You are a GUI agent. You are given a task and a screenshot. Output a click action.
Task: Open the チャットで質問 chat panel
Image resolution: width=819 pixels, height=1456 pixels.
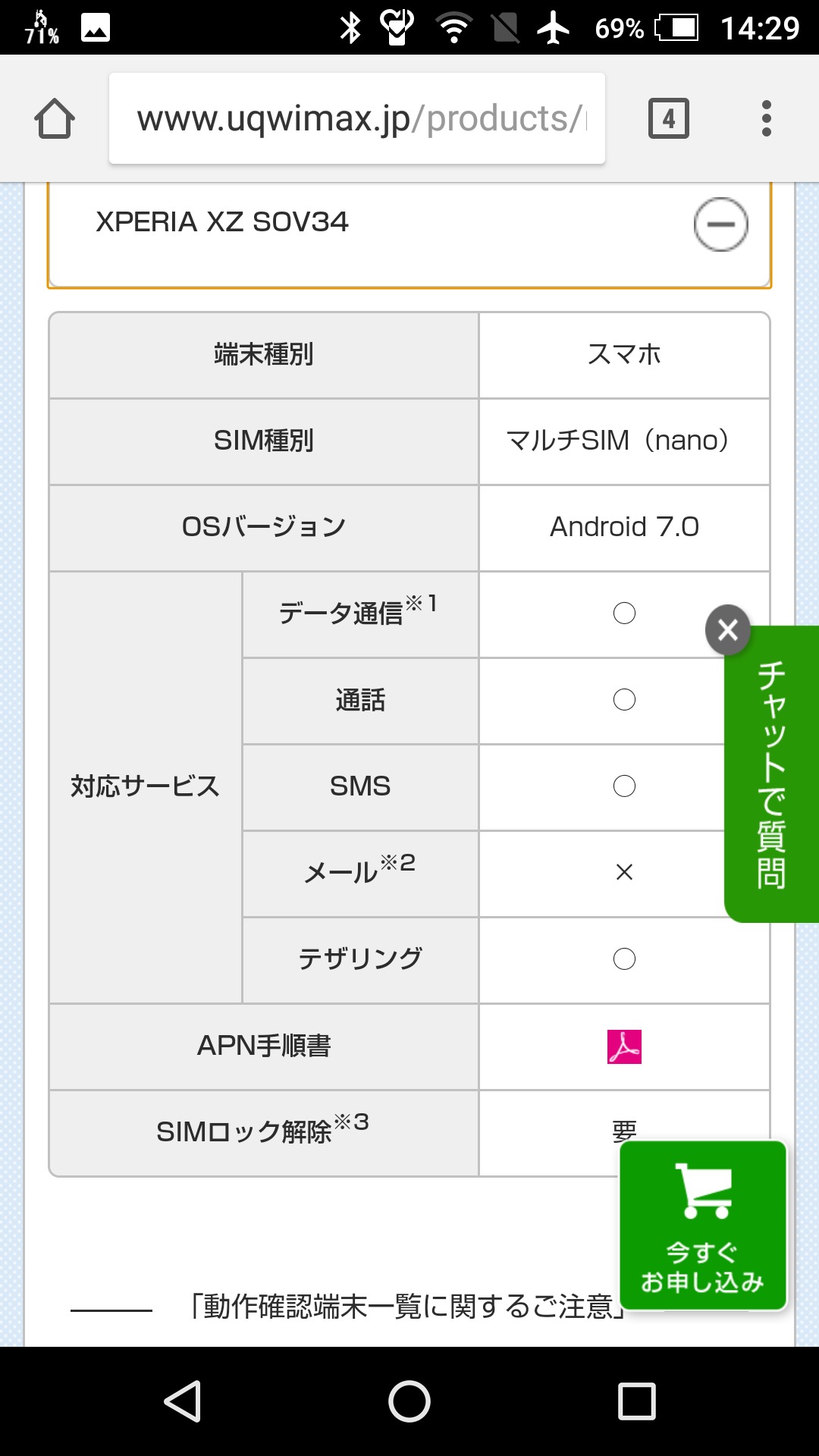(x=772, y=773)
